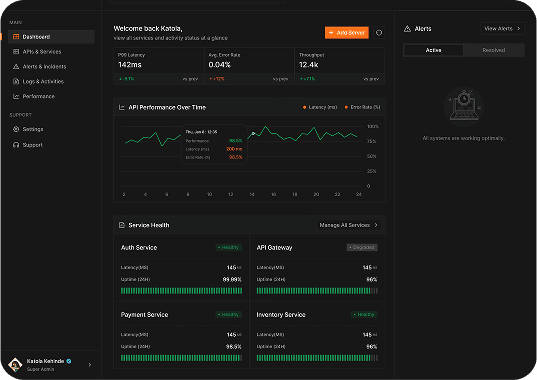Click the Kolola Kehinde user name
This screenshot has height=380, width=537.
pyautogui.click(x=45, y=361)
